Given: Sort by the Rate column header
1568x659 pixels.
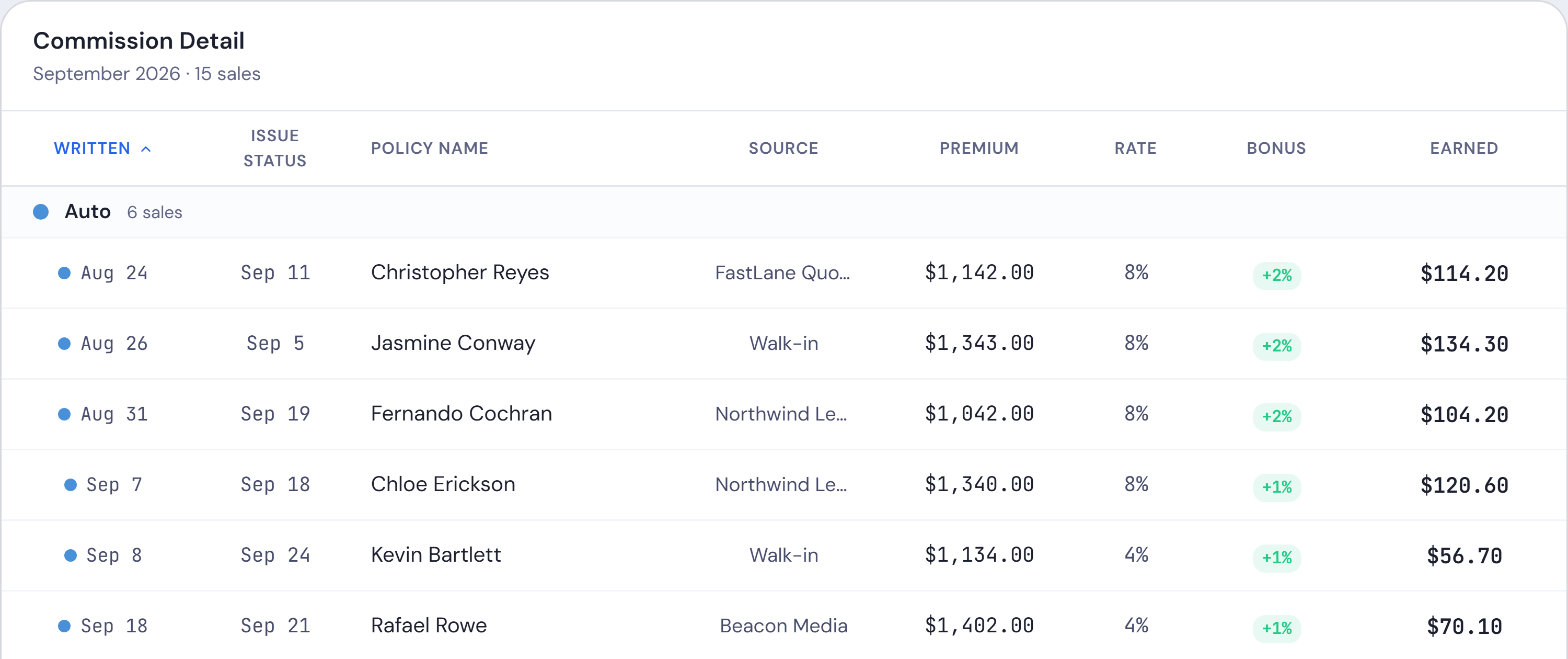Looking at the screenshot, I should click(x=1135, y=148).
